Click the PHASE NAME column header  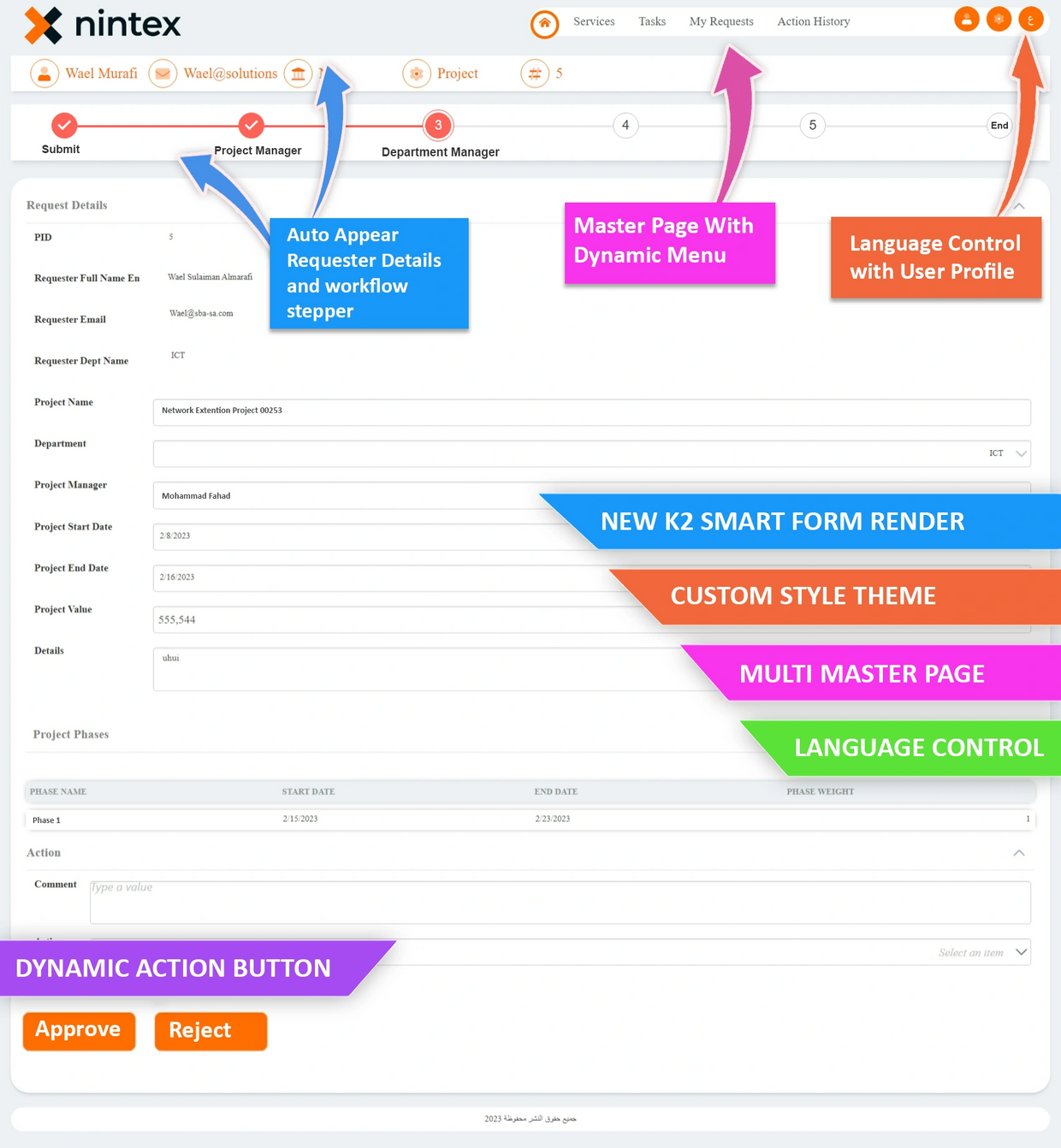point(58,792)
